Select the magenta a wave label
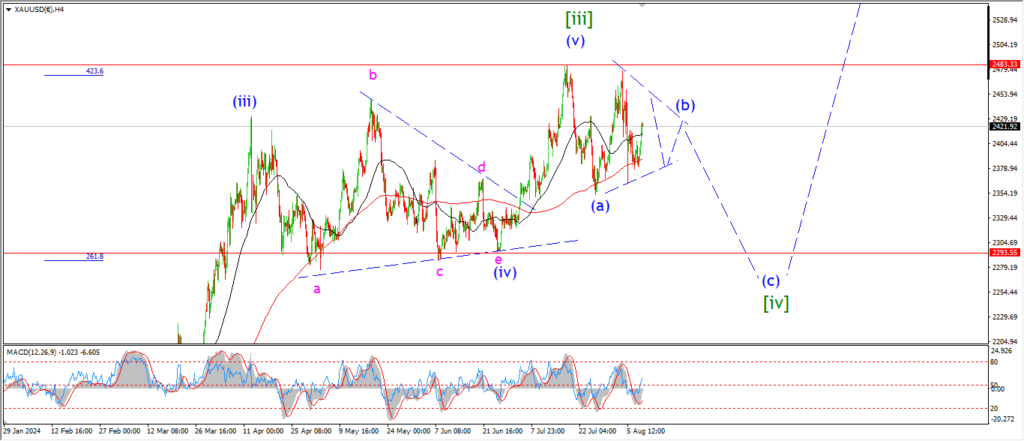Image resolution: width=1024 pixels, height=441 pixels. coord(317,289)
